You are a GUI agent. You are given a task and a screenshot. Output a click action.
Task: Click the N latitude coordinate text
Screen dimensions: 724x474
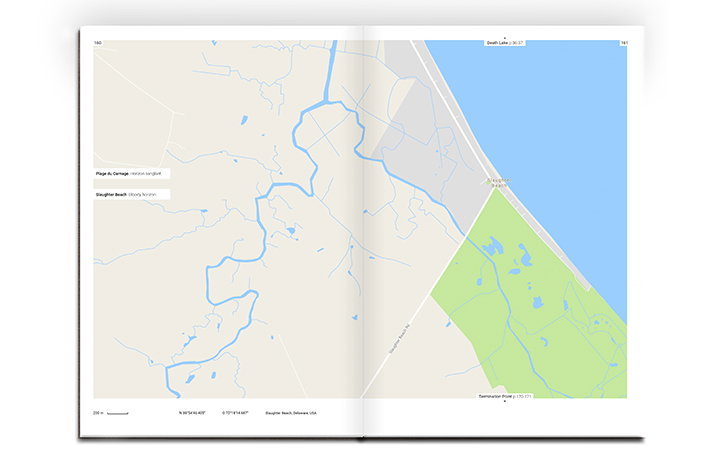[192, 413]
